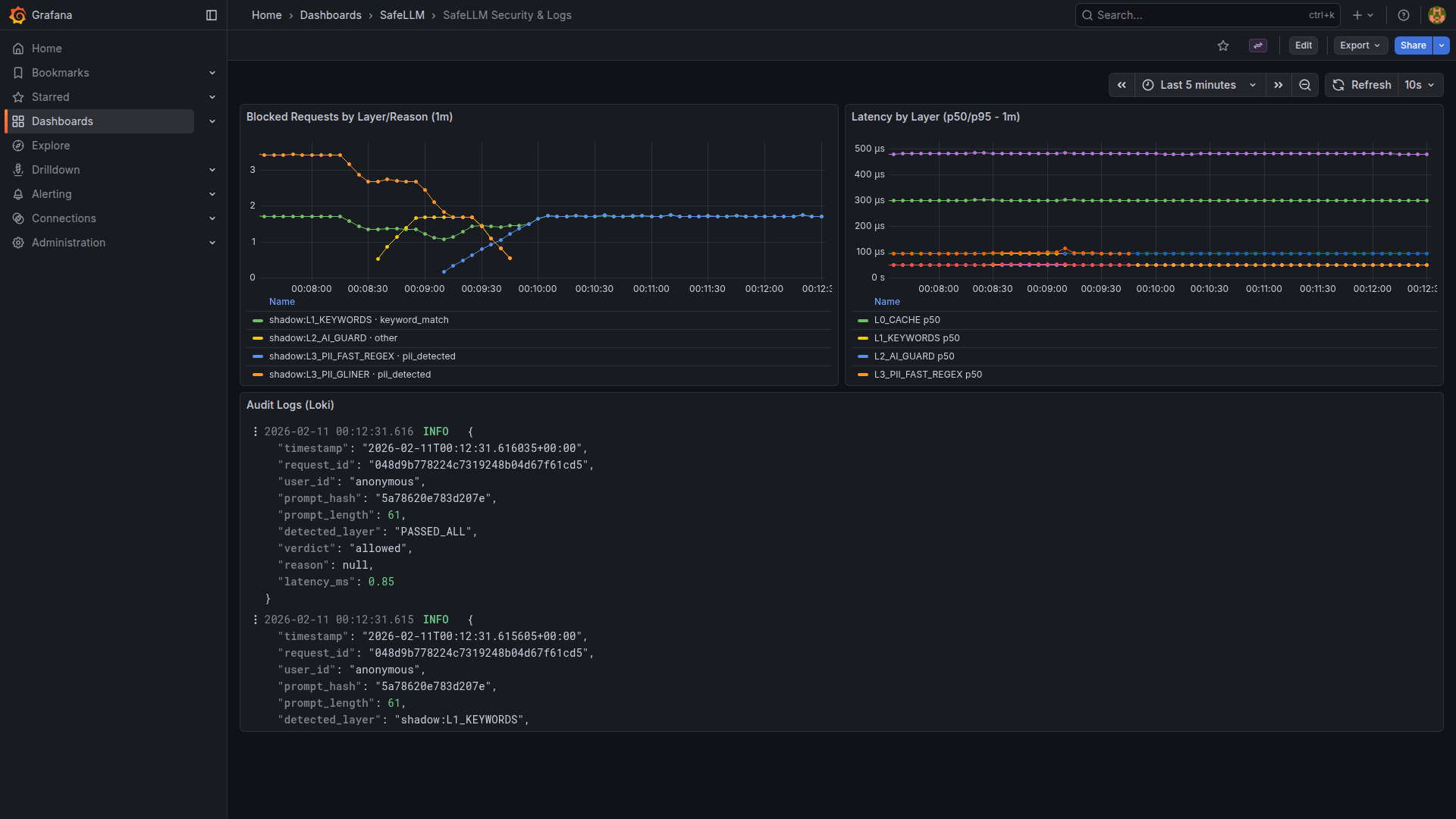Image resolution: width=1456 pixels, height=819 pixels.
Task: Click the "PASSED_ALL" detected_layer value
Action: click(x=433, y=532)
